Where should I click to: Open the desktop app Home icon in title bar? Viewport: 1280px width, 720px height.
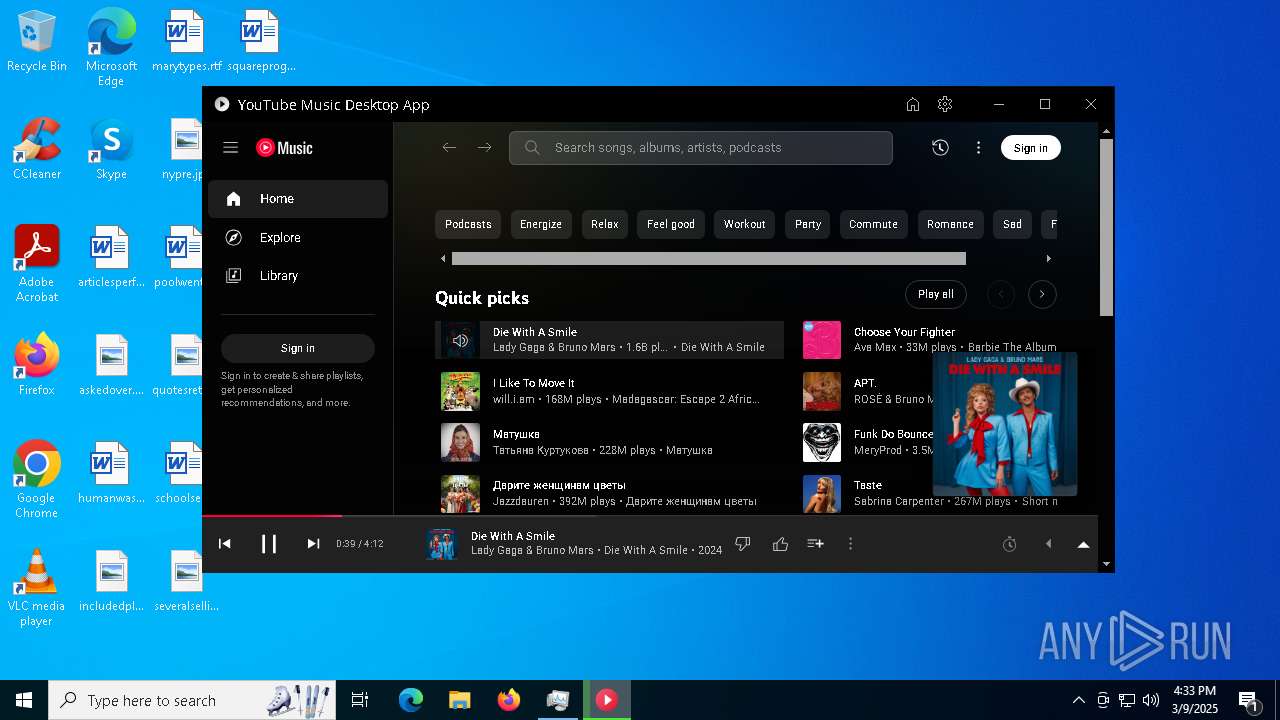[x=912, y=104]
